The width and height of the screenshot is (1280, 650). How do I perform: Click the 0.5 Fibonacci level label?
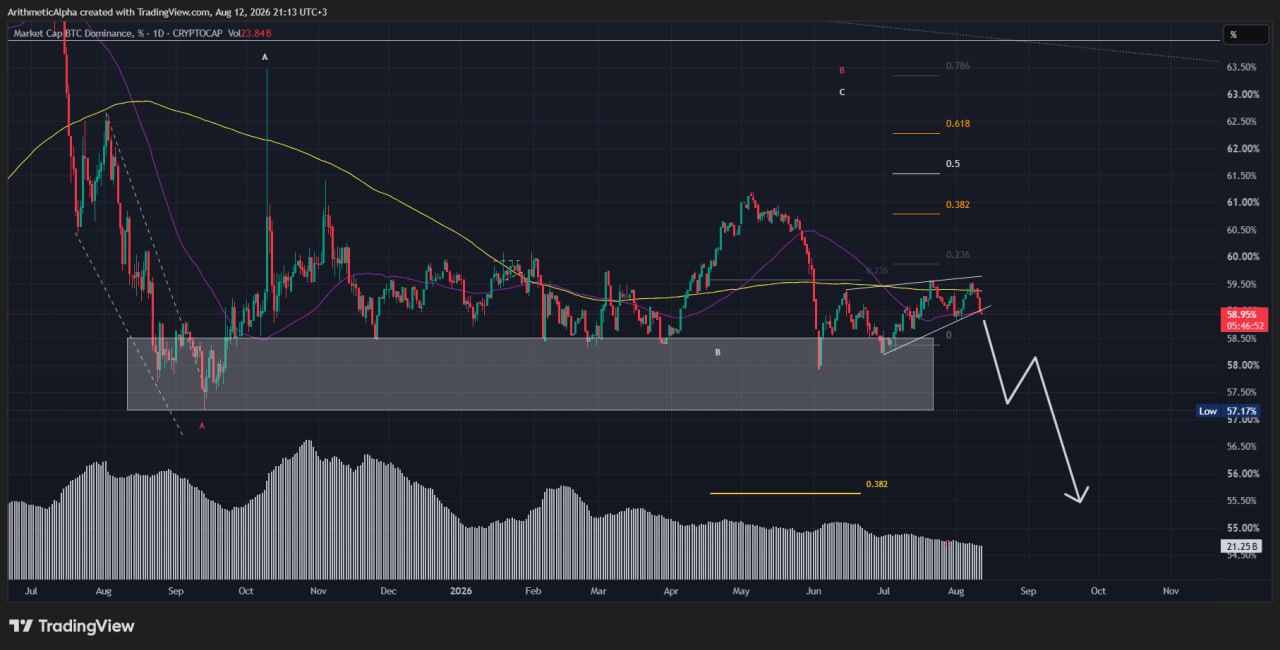[952, 163]
